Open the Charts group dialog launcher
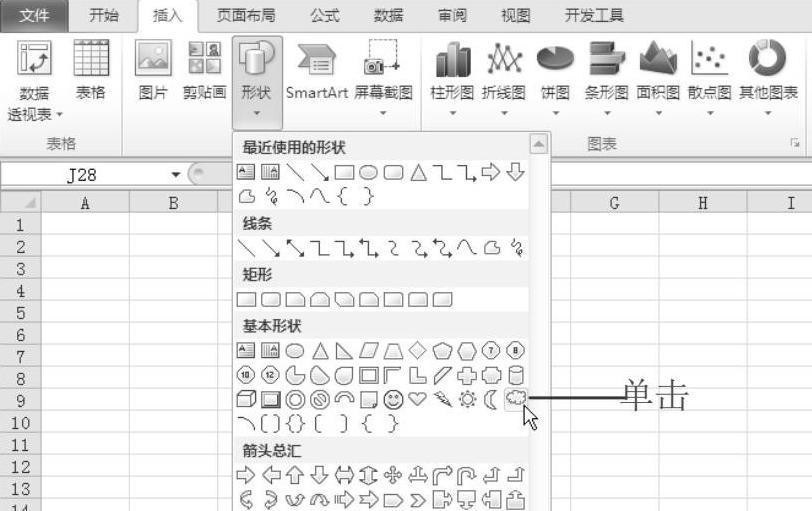Screen dimensions: 812x511 click(794, 142)
